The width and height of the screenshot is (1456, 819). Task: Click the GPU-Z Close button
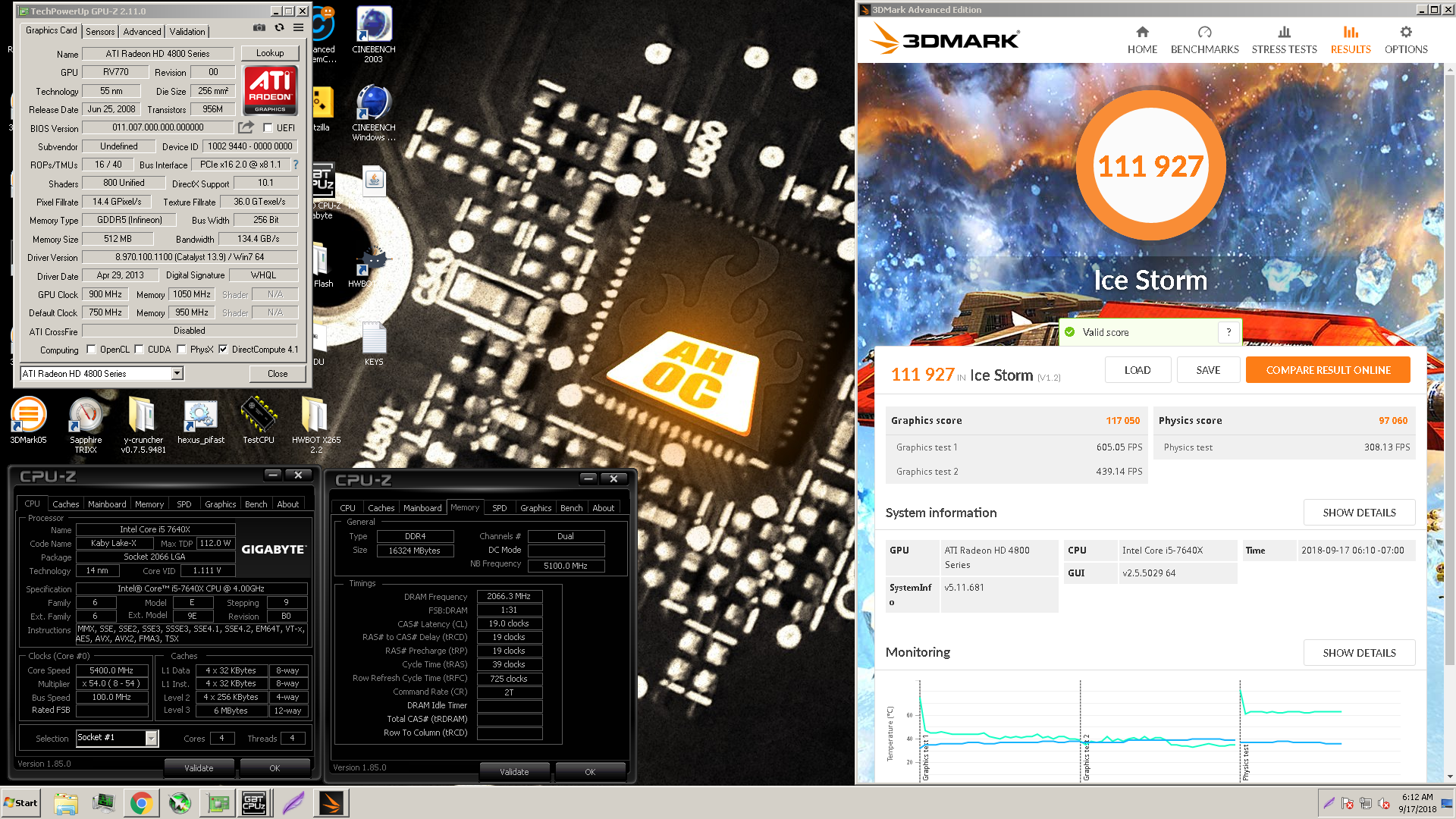pyautogui.click(x=278, y=374)
